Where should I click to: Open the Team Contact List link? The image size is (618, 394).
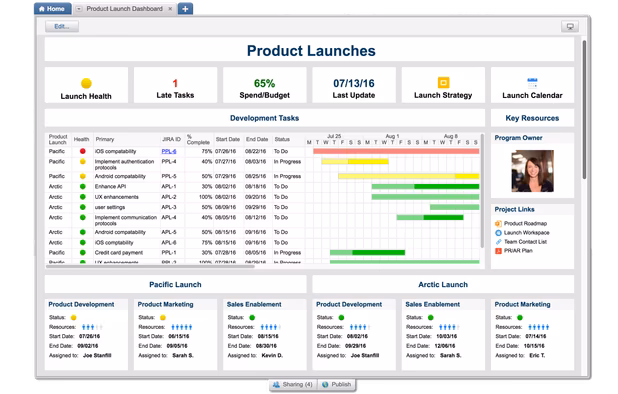coord(525,242)
